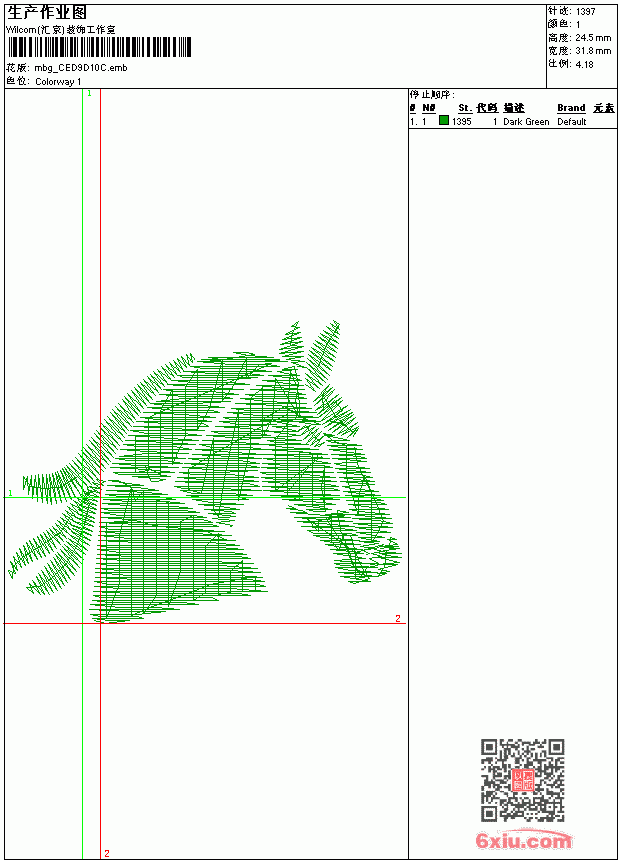This screenshot has height=860, width=620.
Task: Select the Dark Green color swatch
Action: point(444,120)
